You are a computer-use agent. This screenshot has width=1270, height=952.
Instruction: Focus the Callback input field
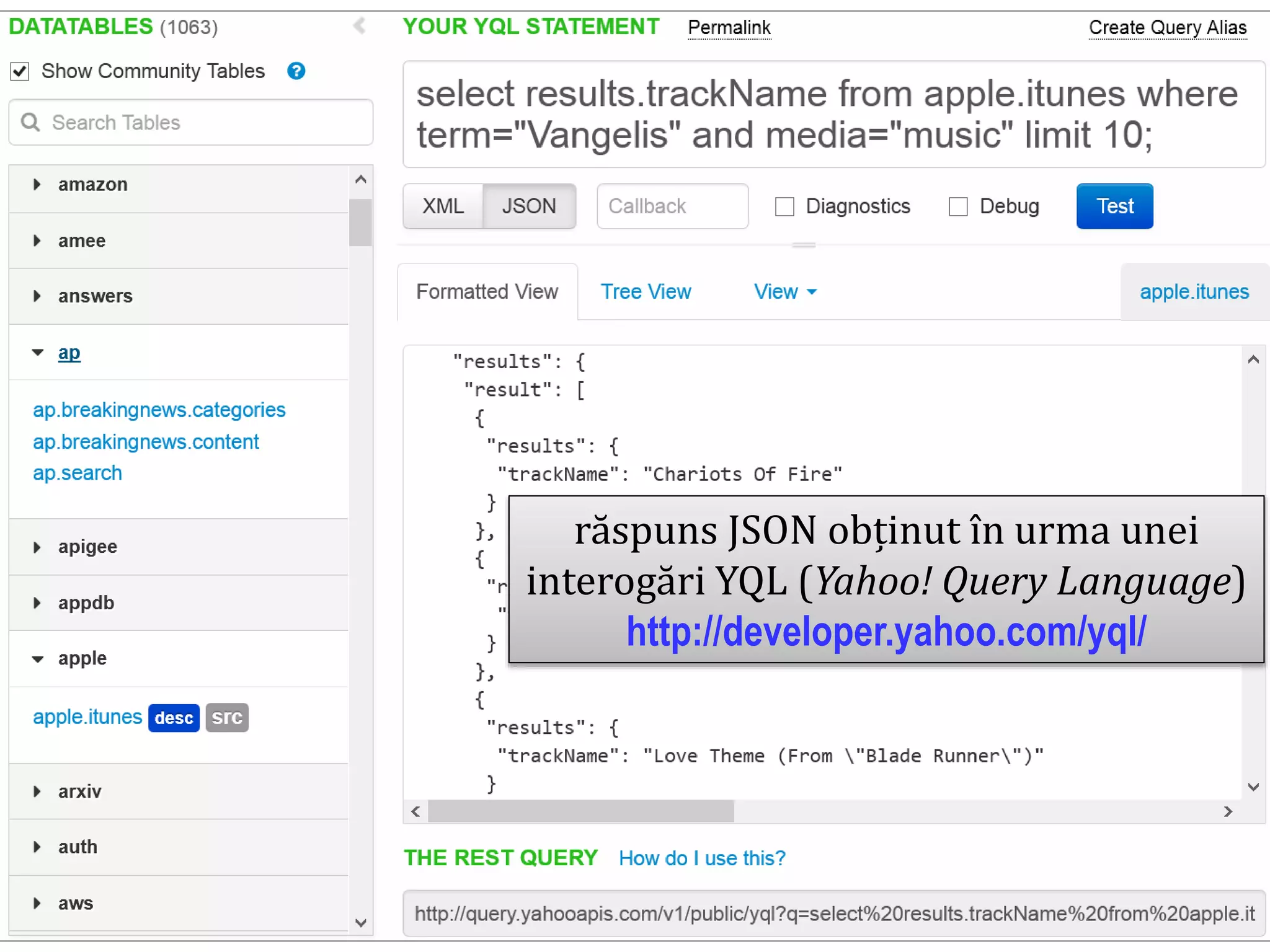pos(673,206)
